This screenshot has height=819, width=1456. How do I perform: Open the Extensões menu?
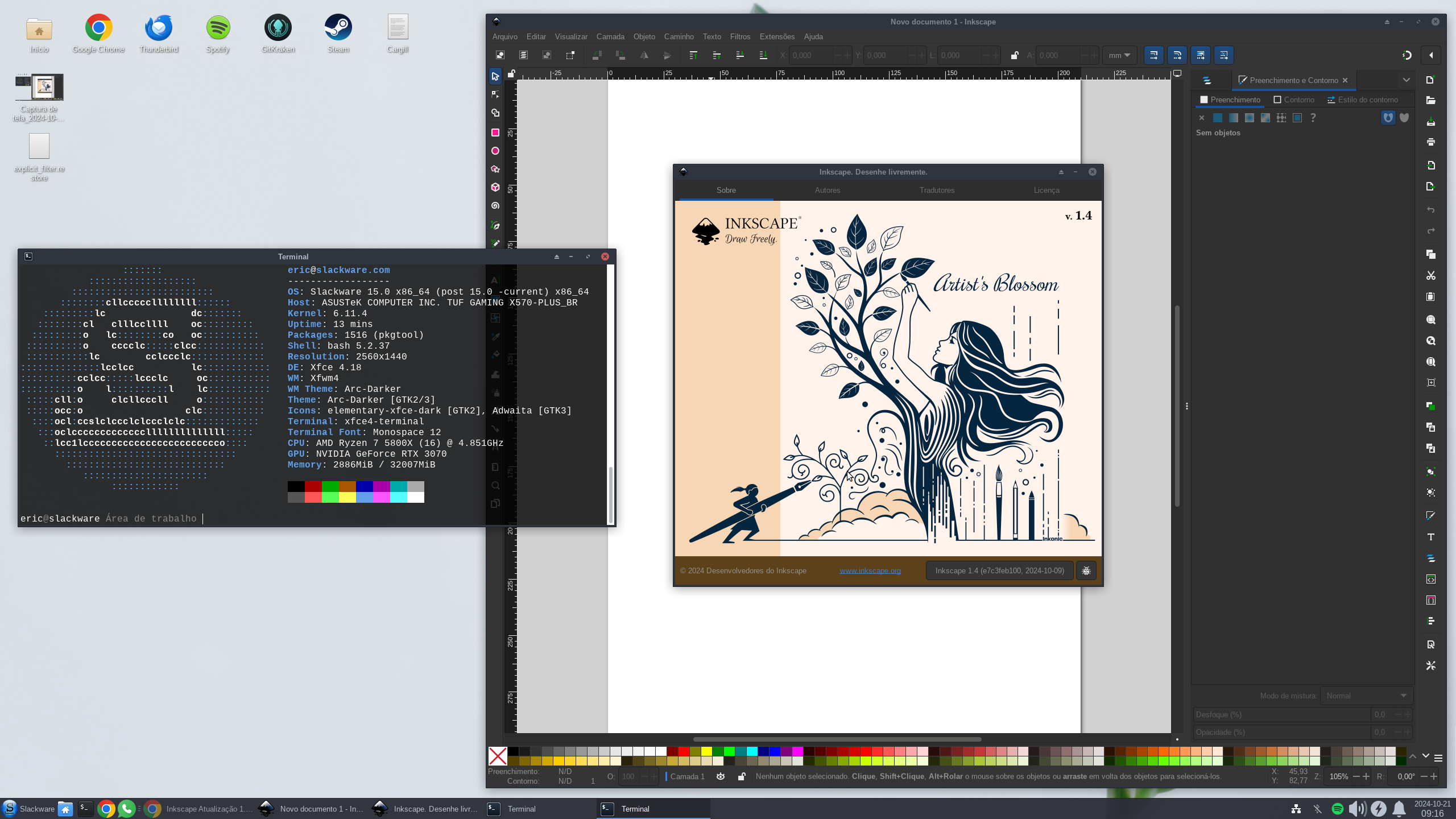click(777, 36)
